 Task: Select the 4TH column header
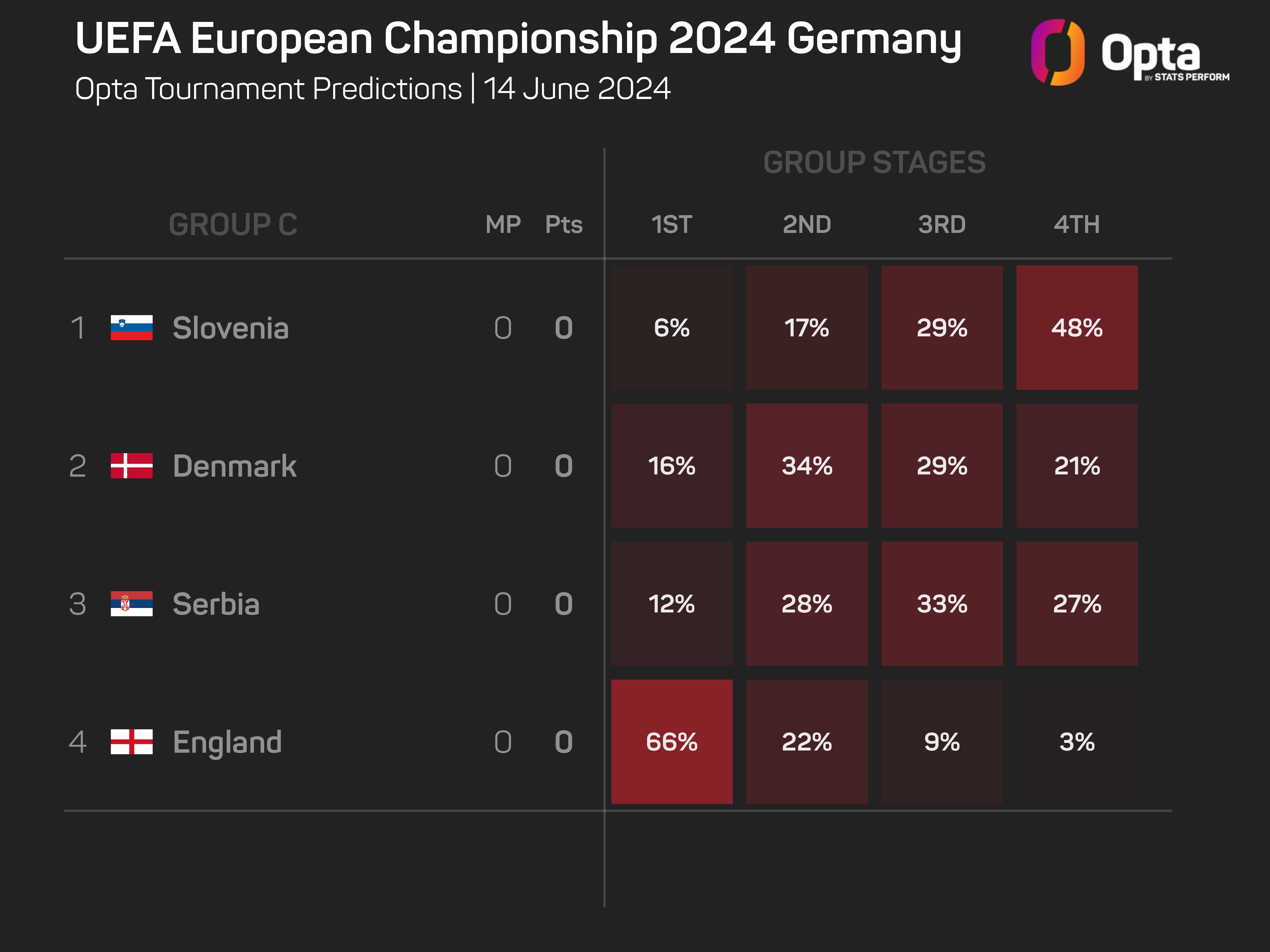(1077, 224)
